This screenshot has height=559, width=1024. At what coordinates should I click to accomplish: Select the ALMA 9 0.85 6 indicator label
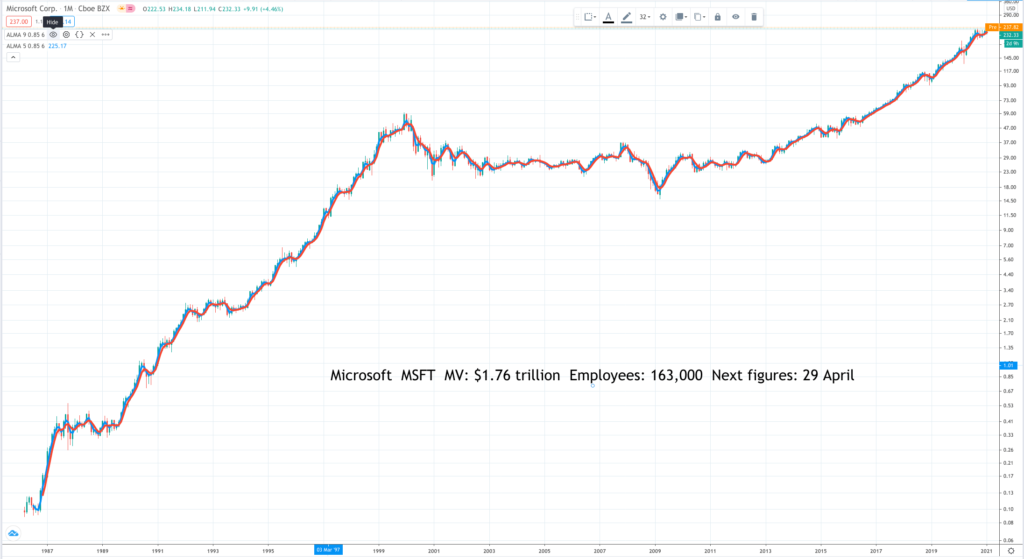click(25, 35)
